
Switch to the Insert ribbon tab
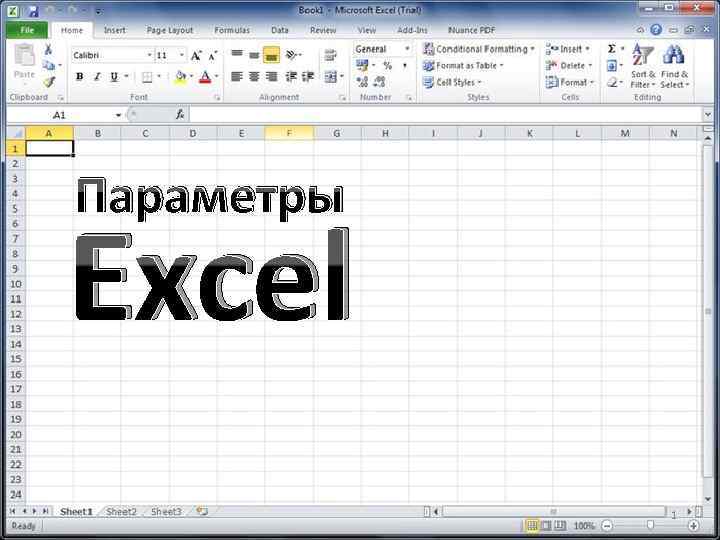(114, 30)
